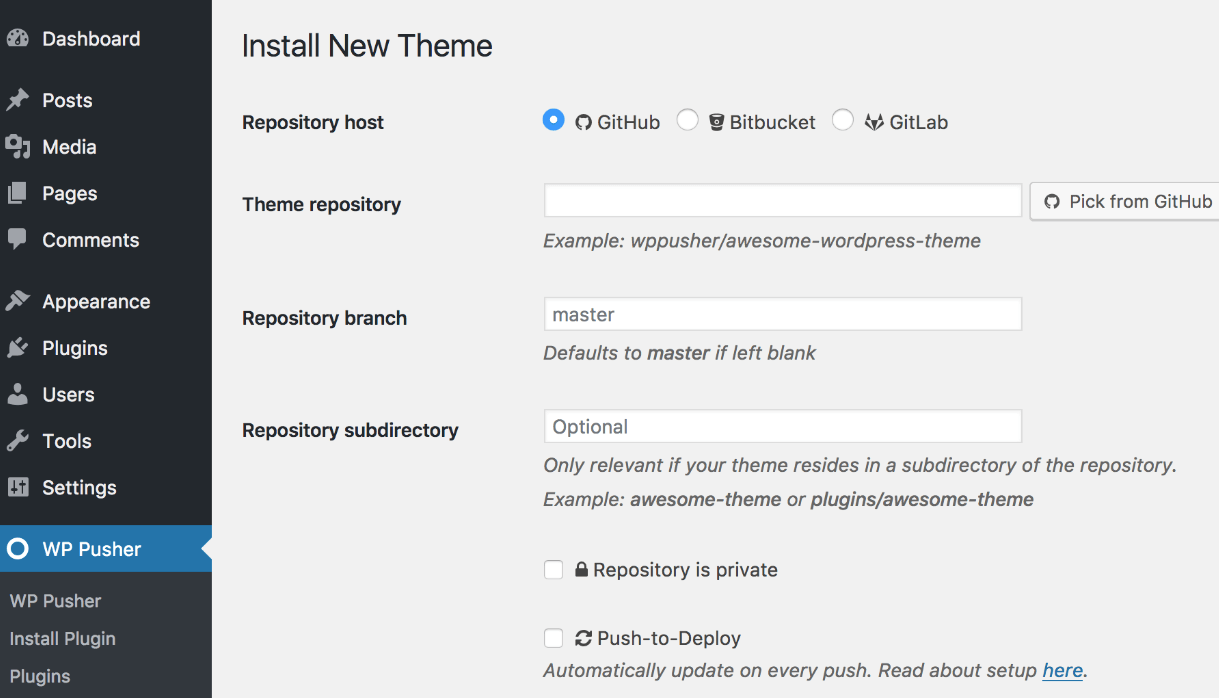Open the Settings menu item
This screenshot has width=1219, height=698.
coord(79,487)
